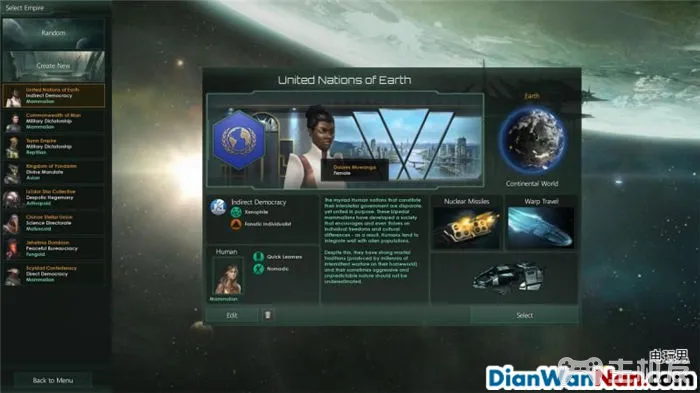The image size is (700, 393).
Task: Click the Commonwealth of Man list portrait
Action: 13,122
